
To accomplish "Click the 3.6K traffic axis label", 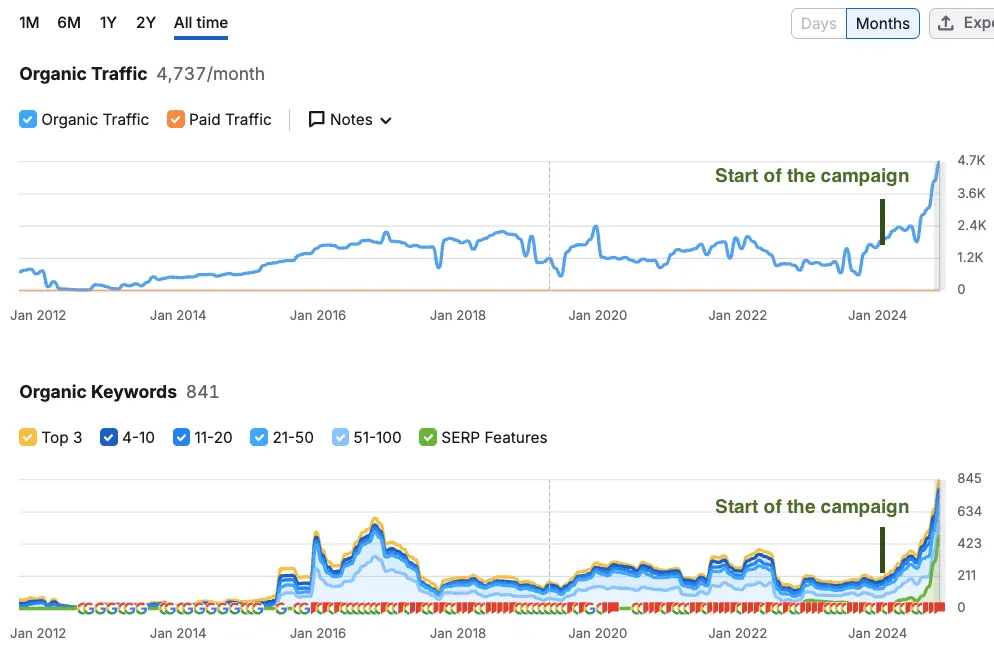I will (971, 193).
